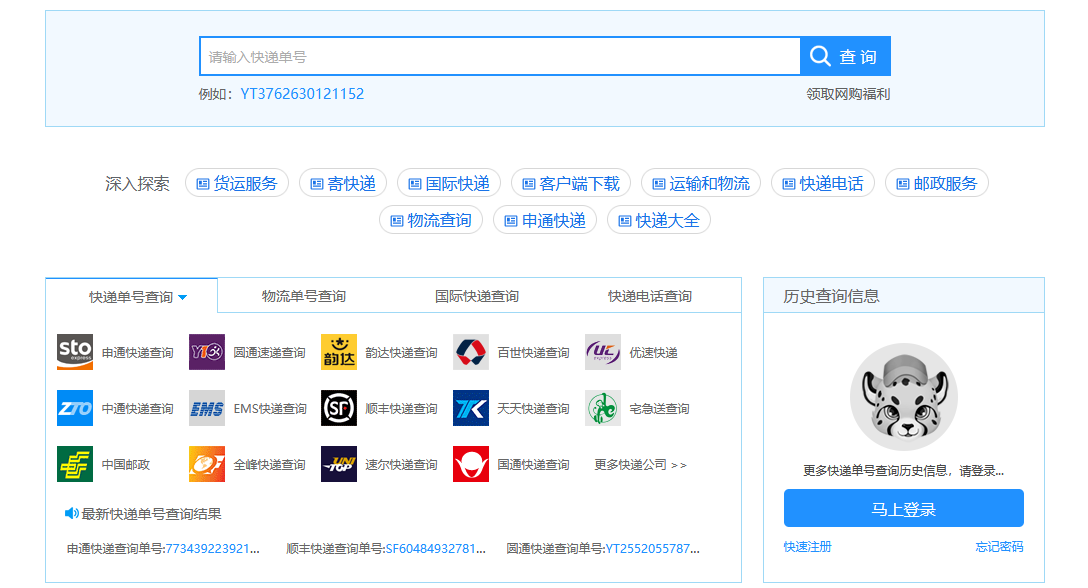Click the speaker icon beside 最新快递单号查询结果
This screenshot has width=1088, height=588.
pos(71,514)
